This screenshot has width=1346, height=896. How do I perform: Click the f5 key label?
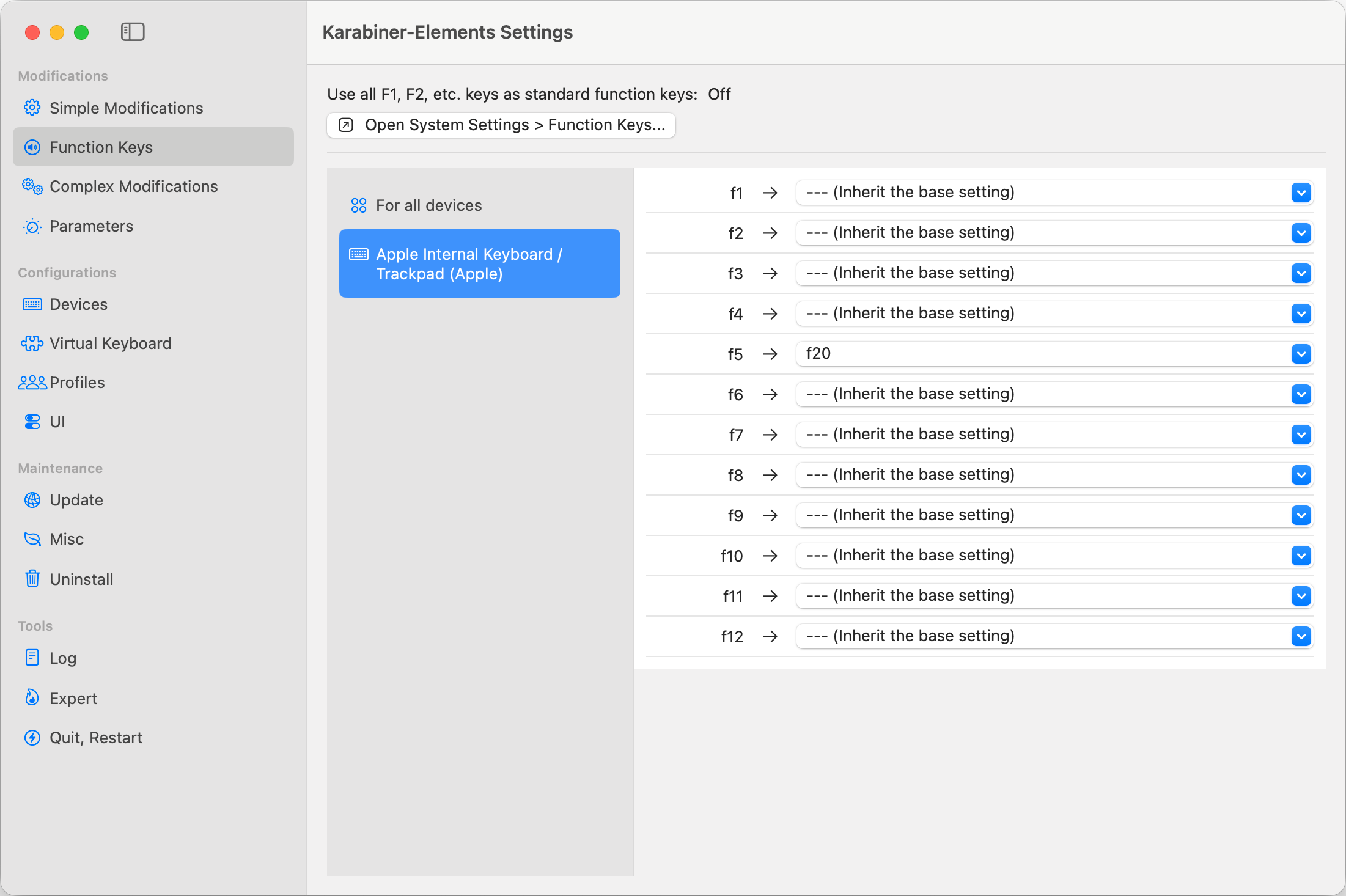(735, 354)
